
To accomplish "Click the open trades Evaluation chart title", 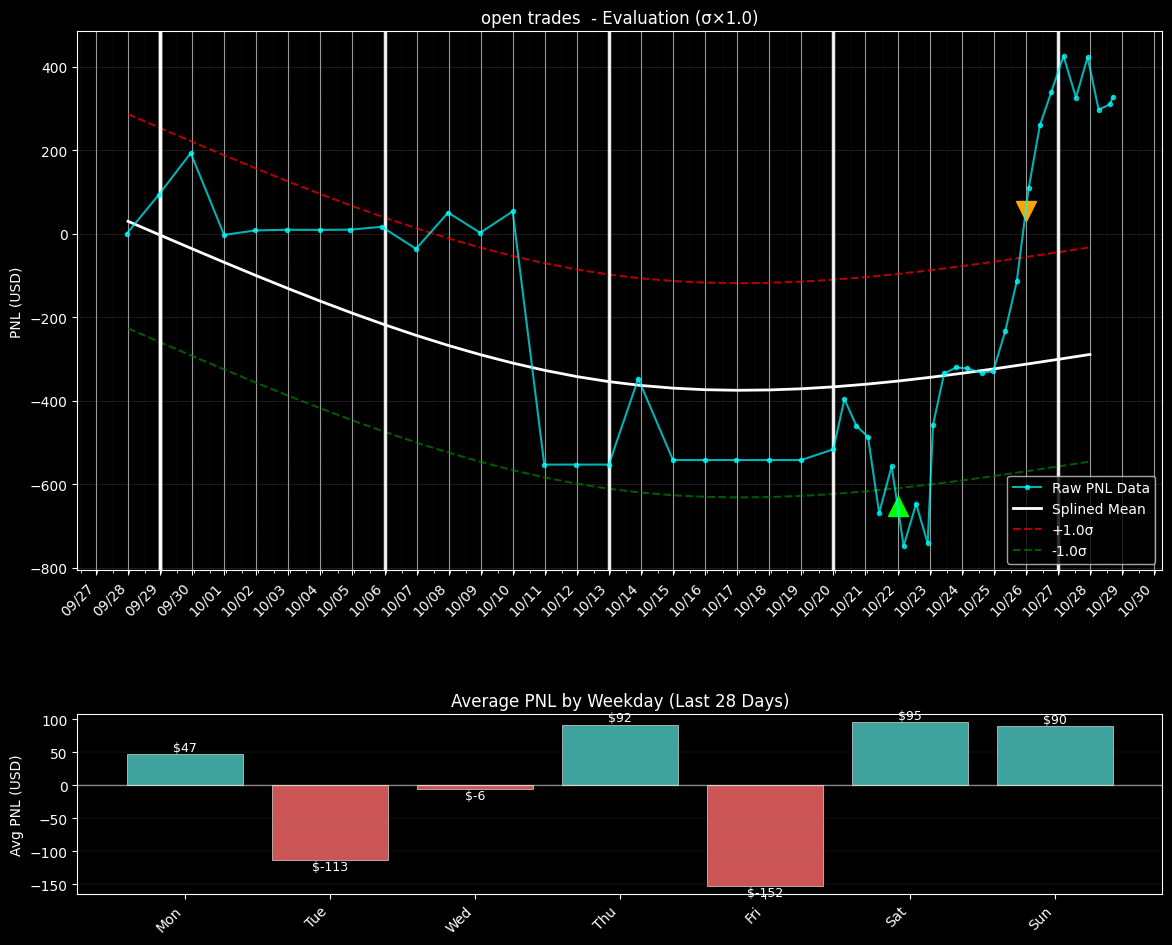I will (x=619, y=18).
